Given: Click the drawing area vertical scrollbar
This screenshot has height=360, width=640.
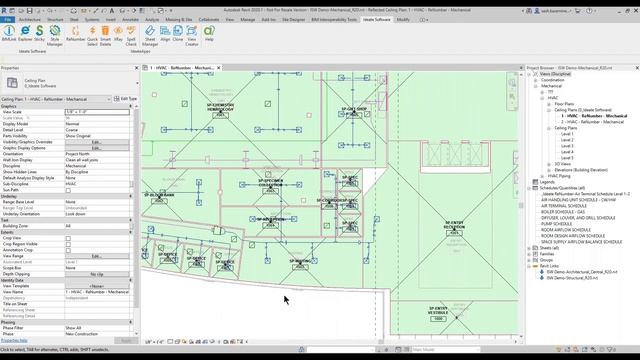Looking at the screenshot, I should point(521,205).
